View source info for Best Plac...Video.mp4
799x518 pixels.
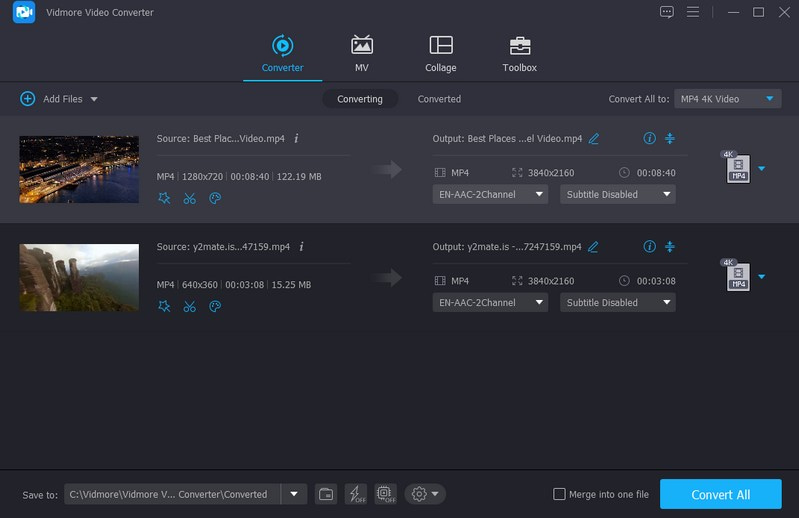(x=296, y=139)
